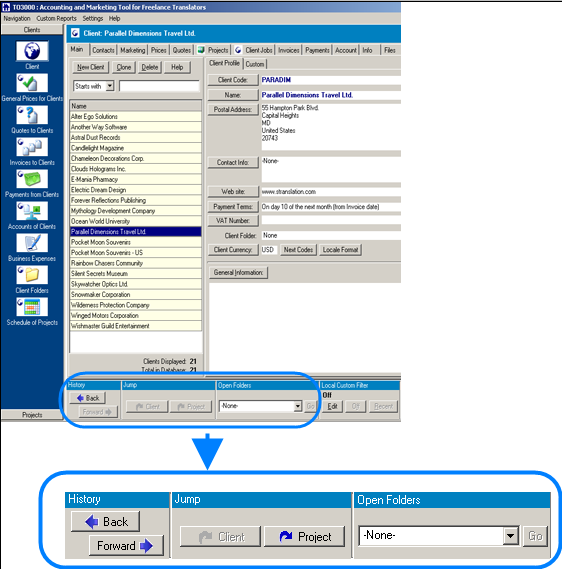Open the Client globe icon in sidebar
The image size is (562, 569).
[32, 50]
